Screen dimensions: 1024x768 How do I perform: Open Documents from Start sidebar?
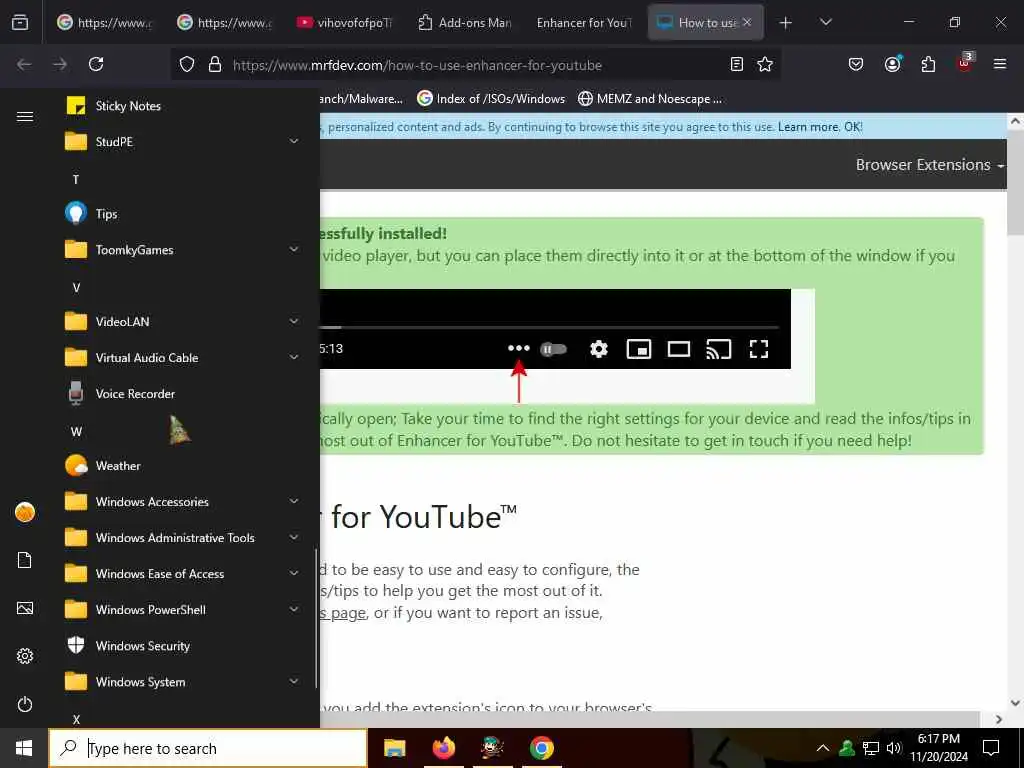point(25,560)
